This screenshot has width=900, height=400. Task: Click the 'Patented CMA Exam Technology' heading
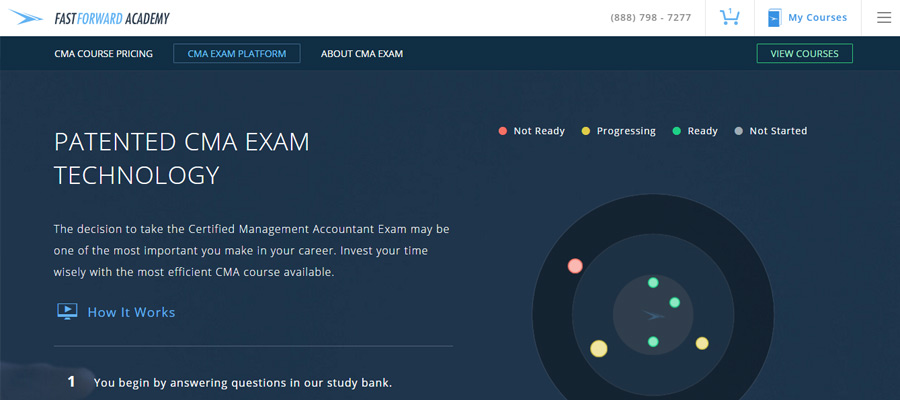pyautogui.click(x=181, y=158)
